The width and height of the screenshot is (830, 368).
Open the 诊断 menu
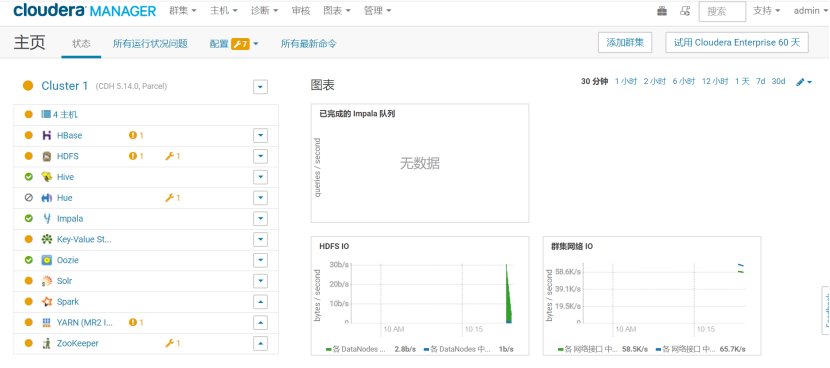[264, 11]
